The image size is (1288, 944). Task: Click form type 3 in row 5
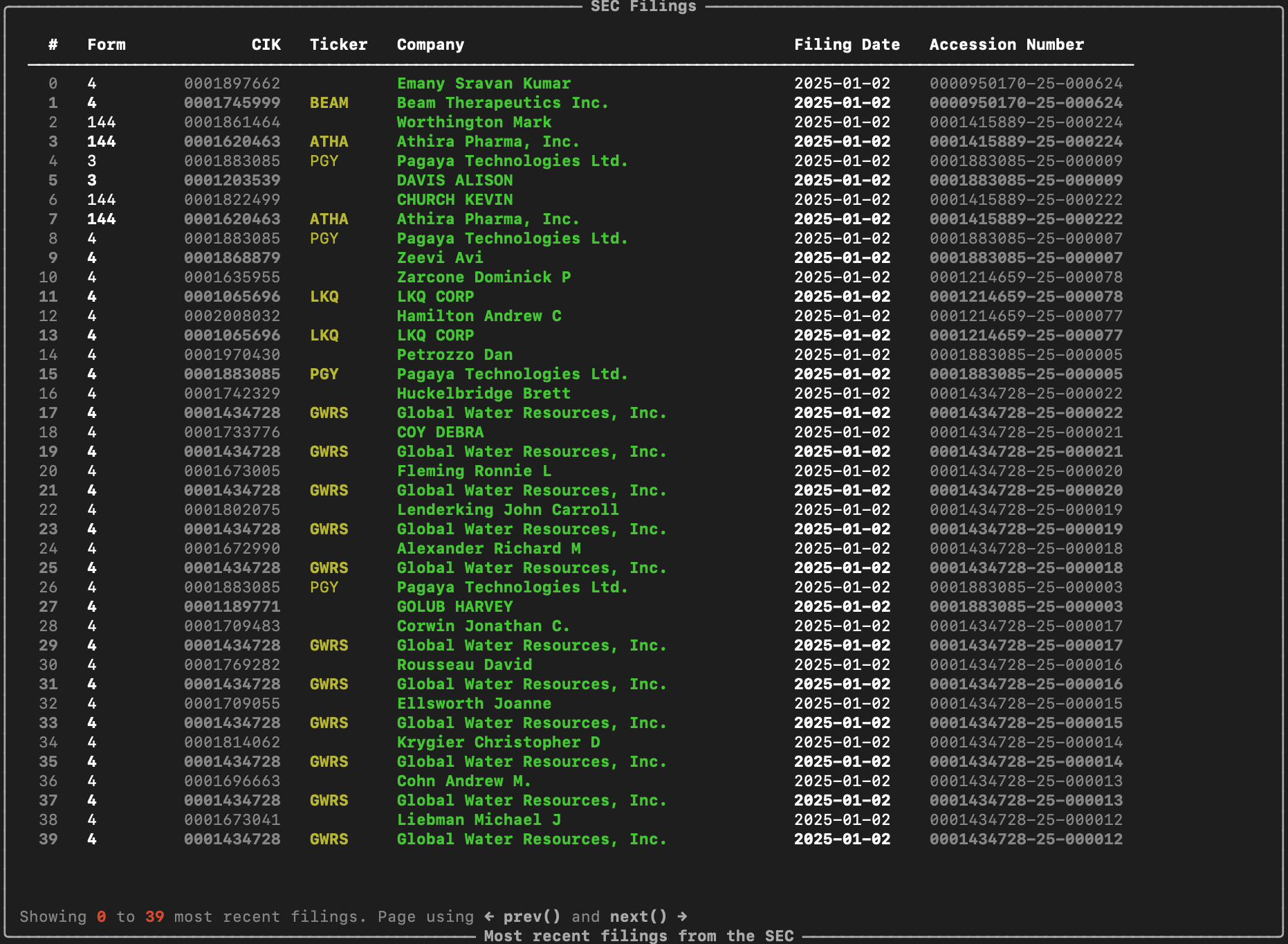pyautogui.click(x=92, y=180)
